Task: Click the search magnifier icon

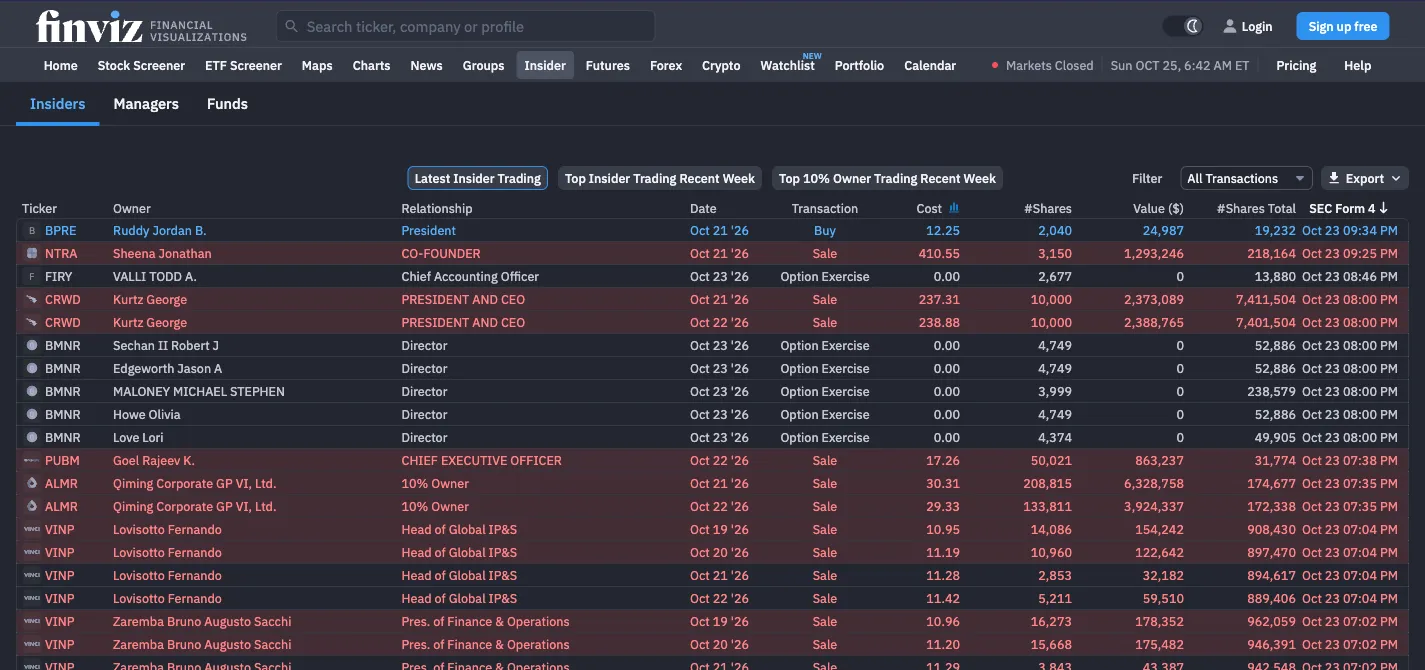Action: coord(292,27)
